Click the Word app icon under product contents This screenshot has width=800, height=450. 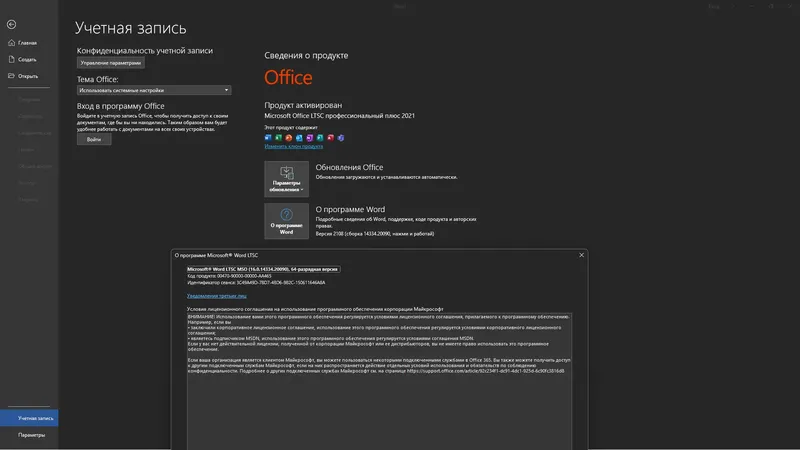pos(268,138)
